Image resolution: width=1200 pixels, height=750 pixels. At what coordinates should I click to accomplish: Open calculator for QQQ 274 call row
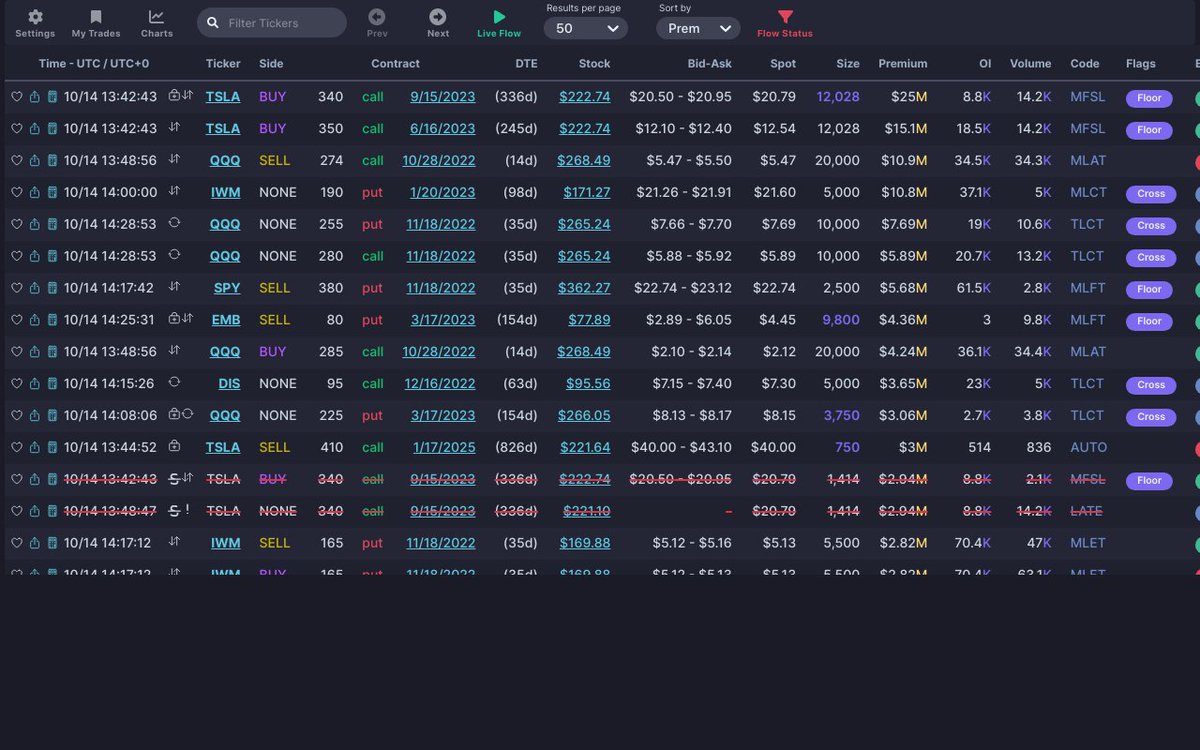pos(52,161)
